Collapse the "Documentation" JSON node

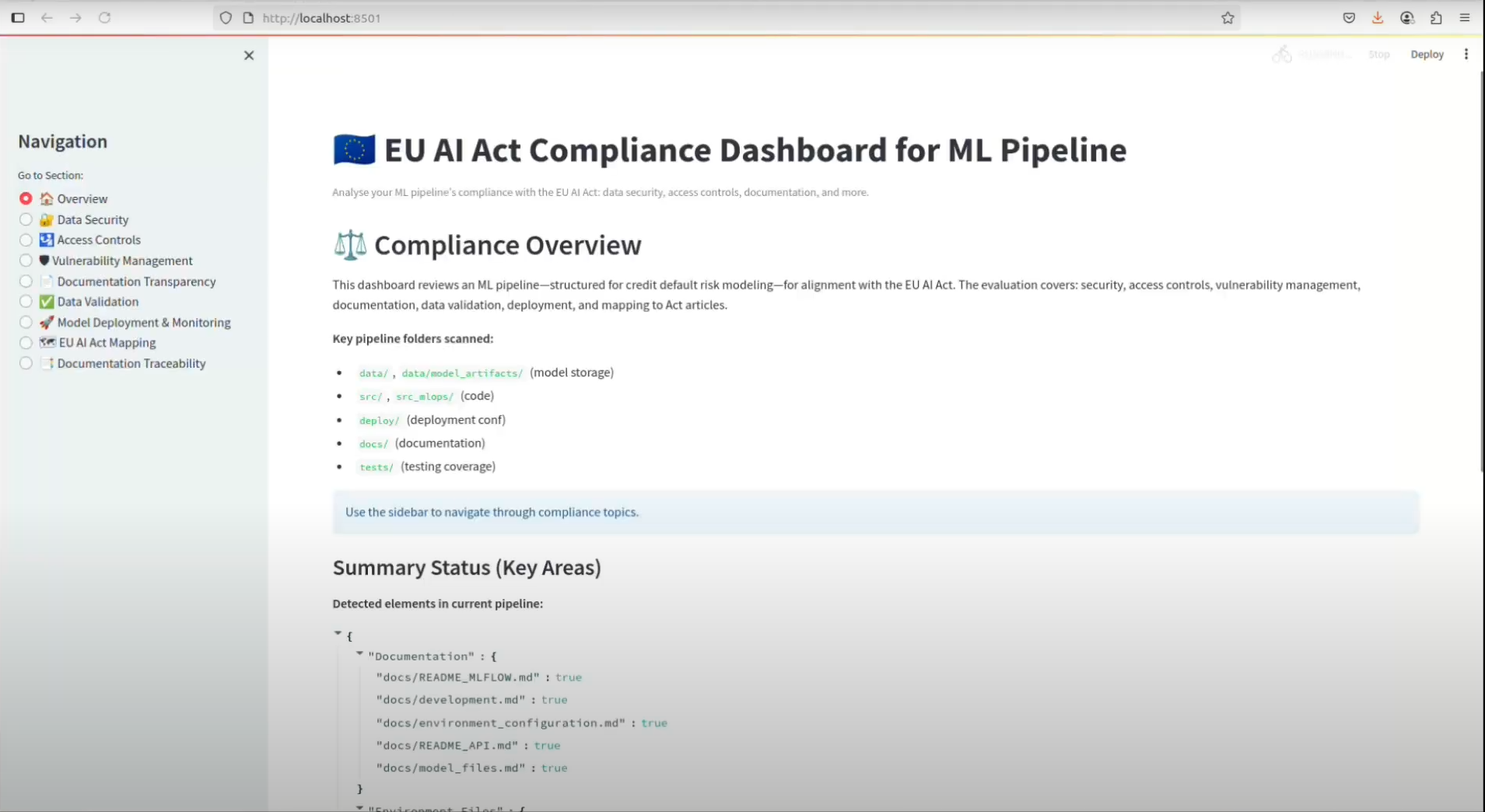tap(359, 654)
